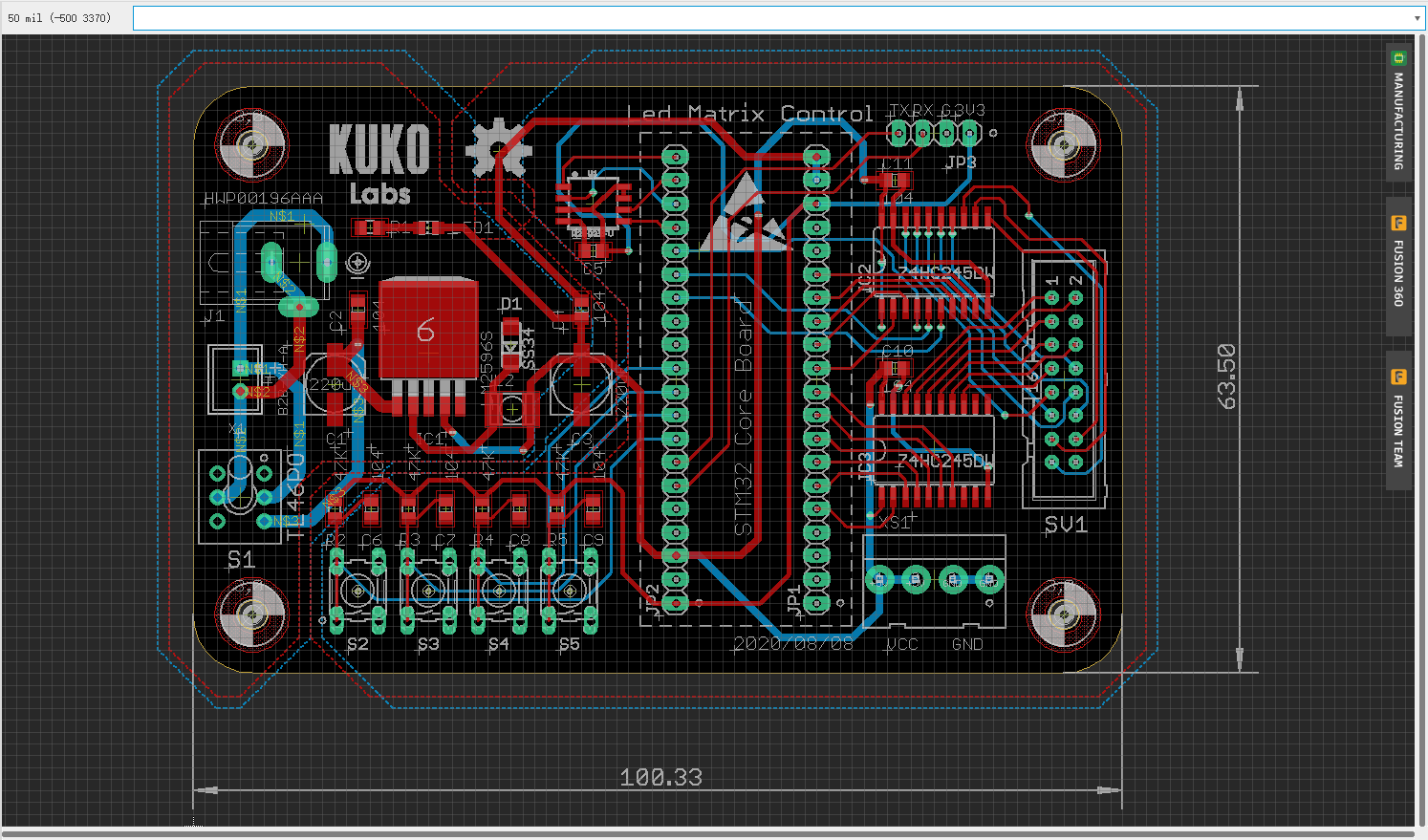Click the 'S2' button label
Image resolution: width=1428 pixels, height=840 pixels.
[x=357, y=644]
